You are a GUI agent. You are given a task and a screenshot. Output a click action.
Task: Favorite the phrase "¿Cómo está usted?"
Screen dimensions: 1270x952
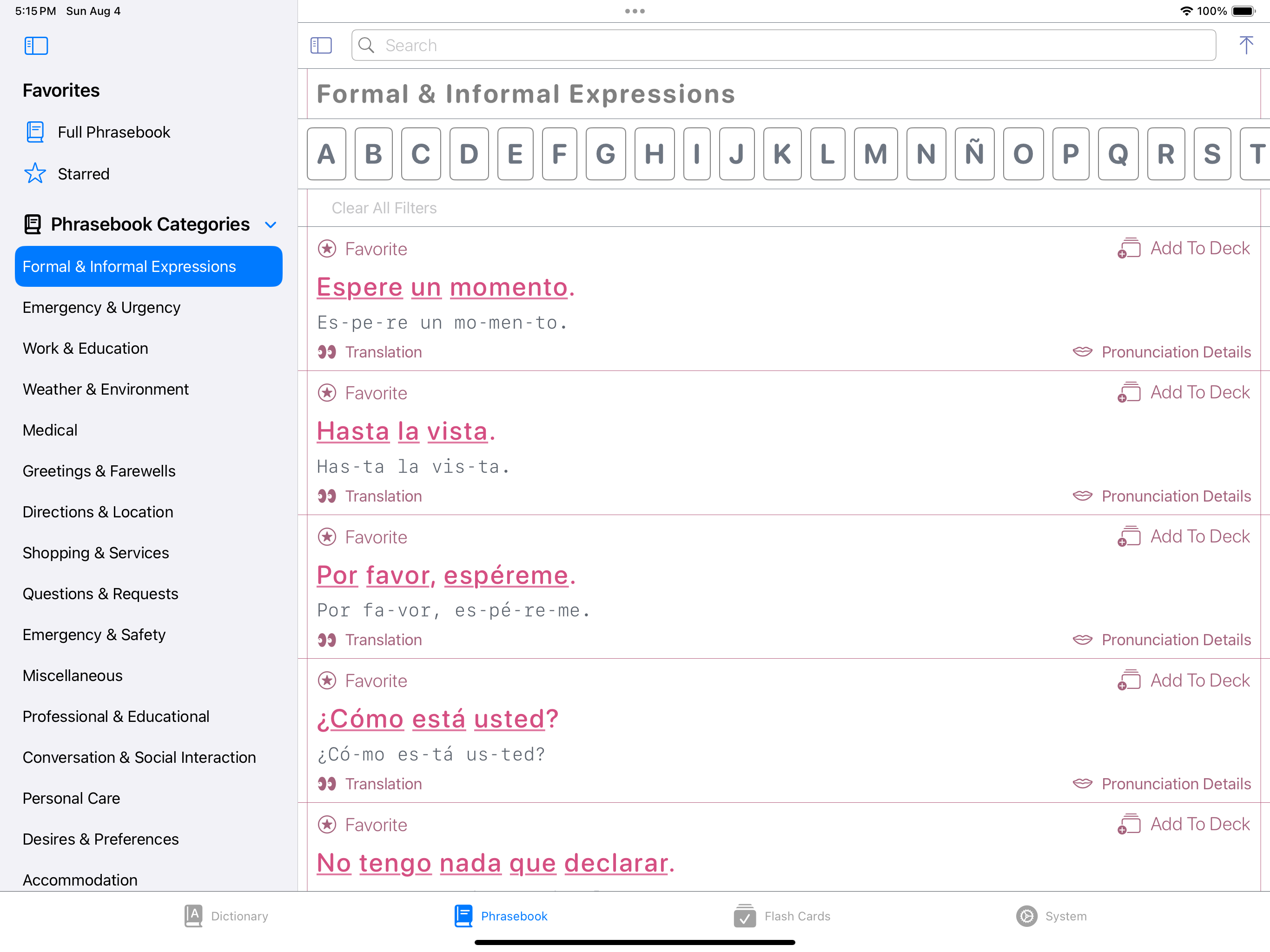tap(362, 681)
